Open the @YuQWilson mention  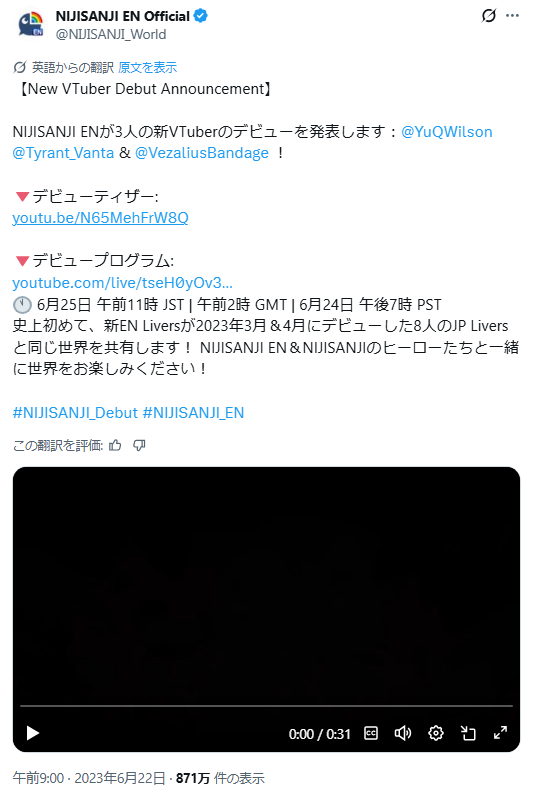point(447,132)
